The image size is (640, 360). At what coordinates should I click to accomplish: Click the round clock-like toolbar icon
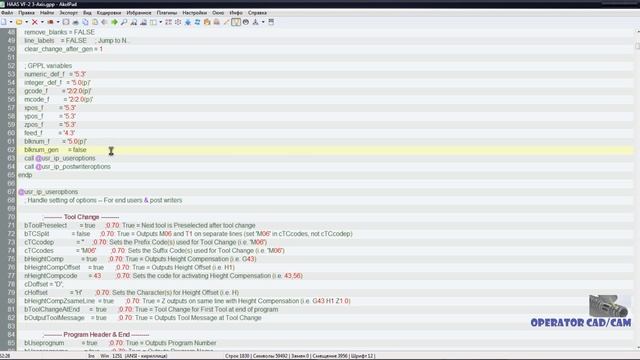(x=246, y=22)
